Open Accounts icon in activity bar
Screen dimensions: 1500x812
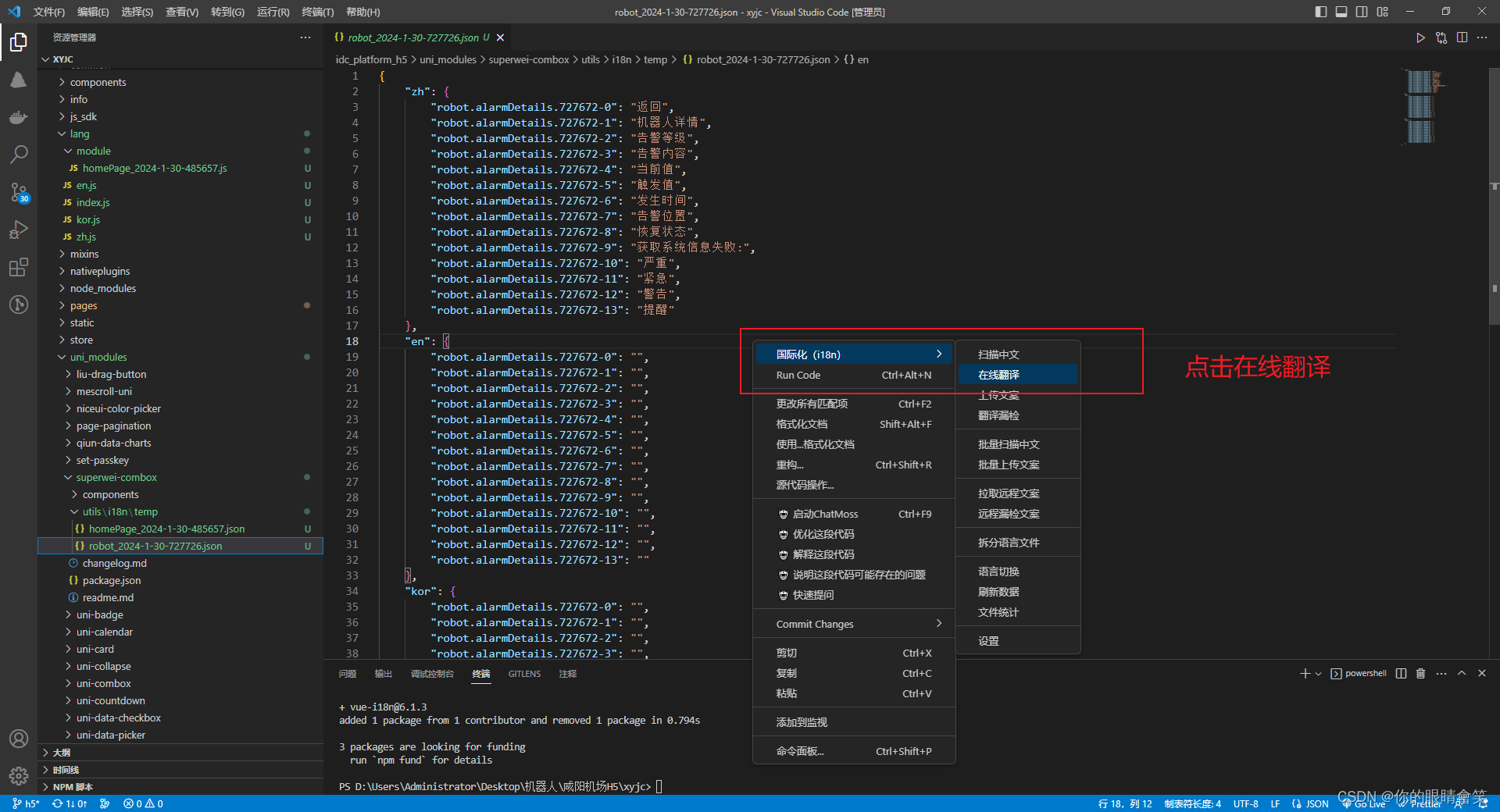pos(19,739)
